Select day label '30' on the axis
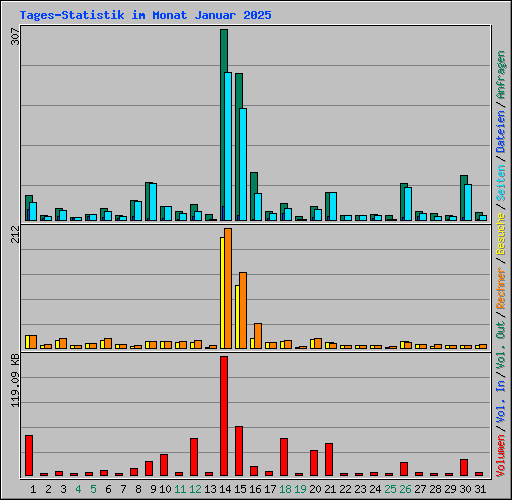The width and height of the screenshot is (512, 500). [x=465, y=489]
